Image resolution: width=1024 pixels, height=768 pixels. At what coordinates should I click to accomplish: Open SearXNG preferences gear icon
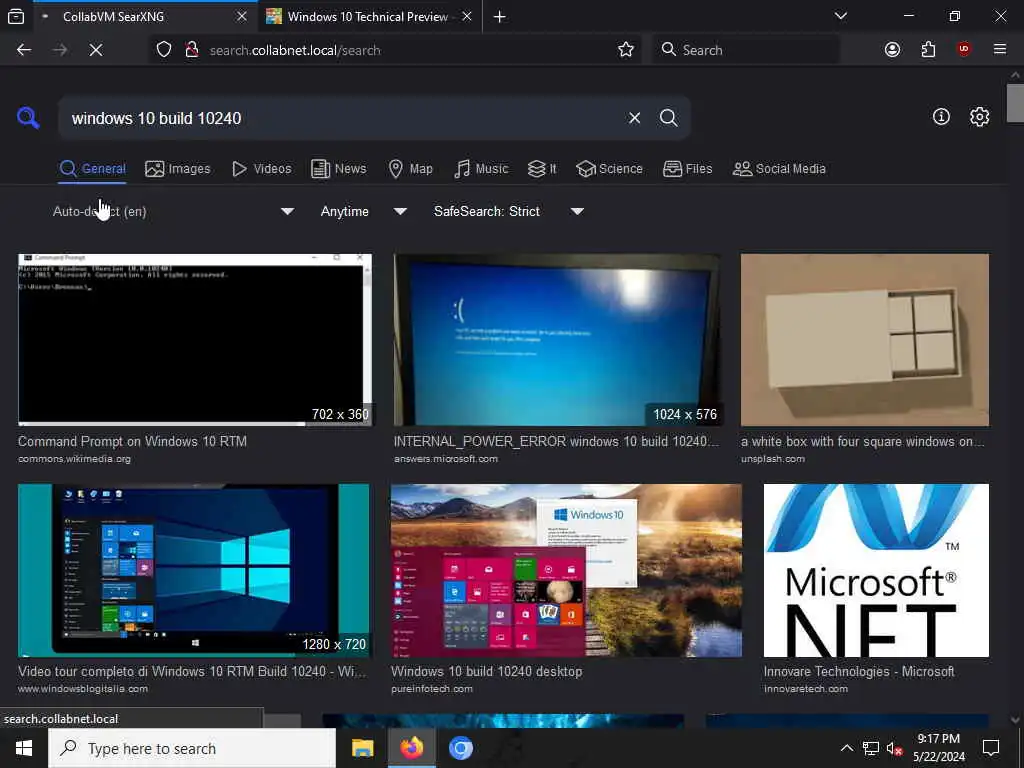point(979,117)
